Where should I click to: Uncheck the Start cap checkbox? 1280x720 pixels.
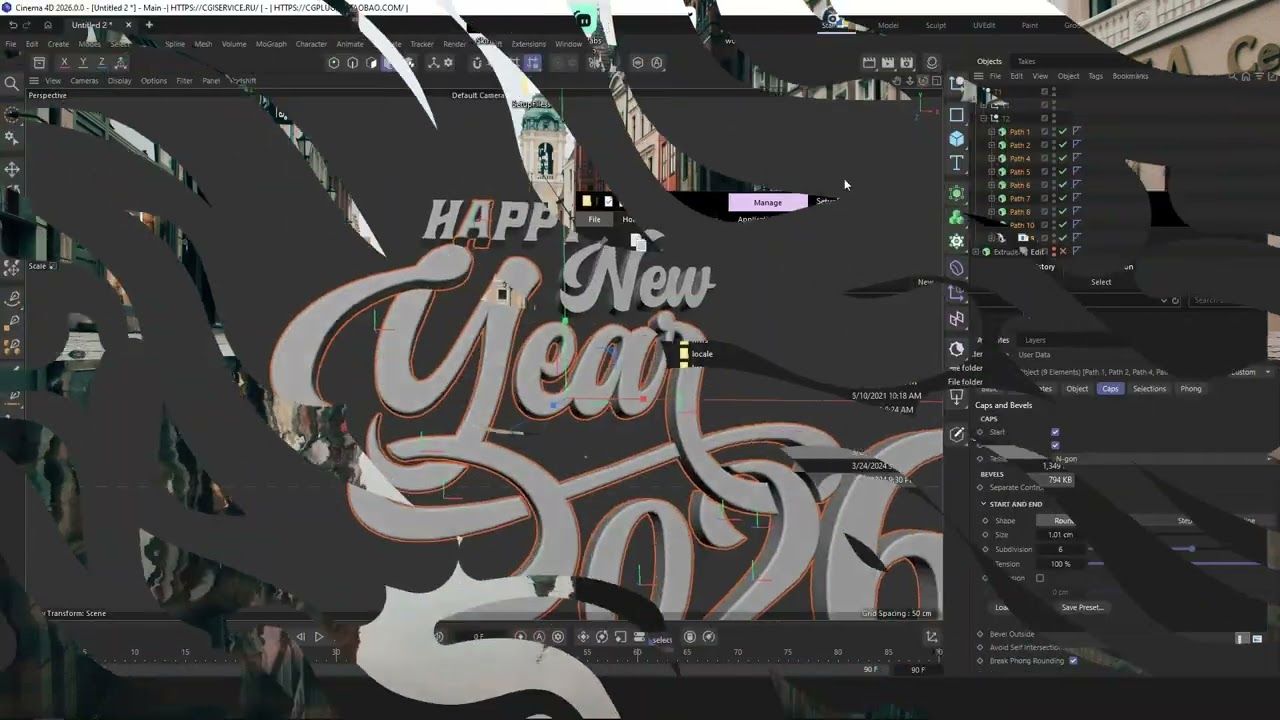point(1055,432)
